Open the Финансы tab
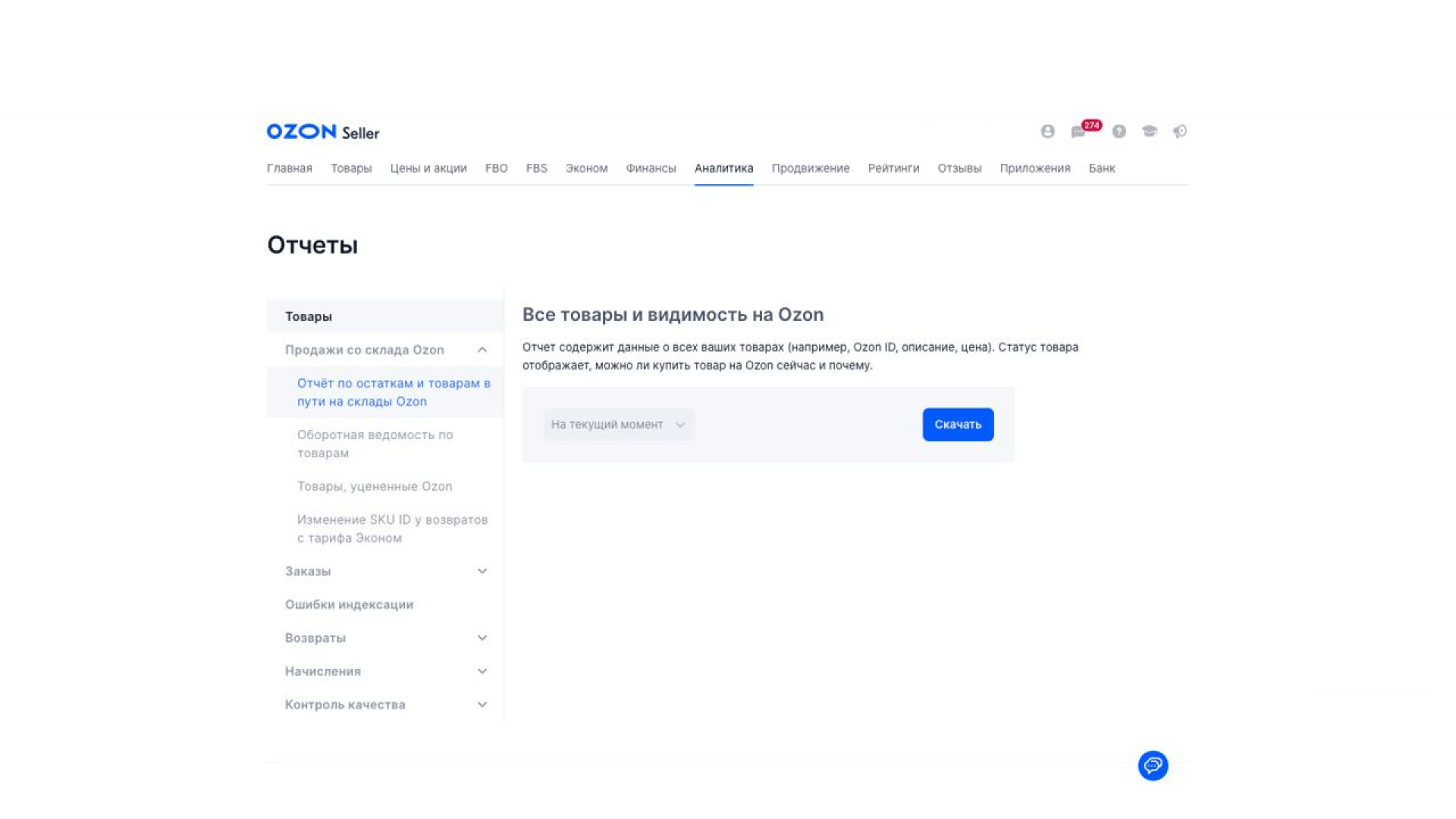The height and width of the screenshot is (819, 1456). (651, 168)
